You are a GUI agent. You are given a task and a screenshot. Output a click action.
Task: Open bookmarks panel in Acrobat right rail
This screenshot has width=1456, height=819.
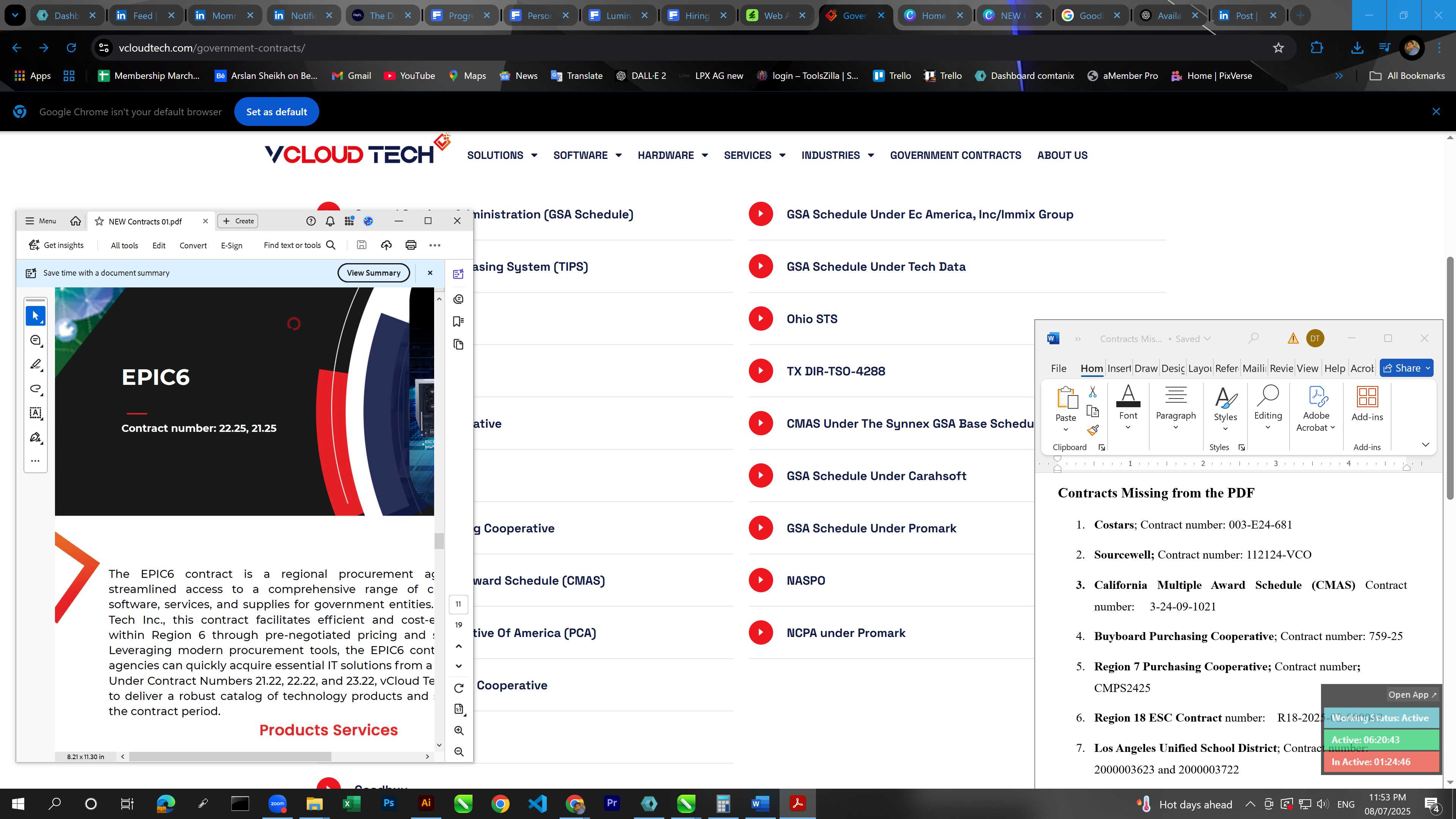click(x=458, y=322)
